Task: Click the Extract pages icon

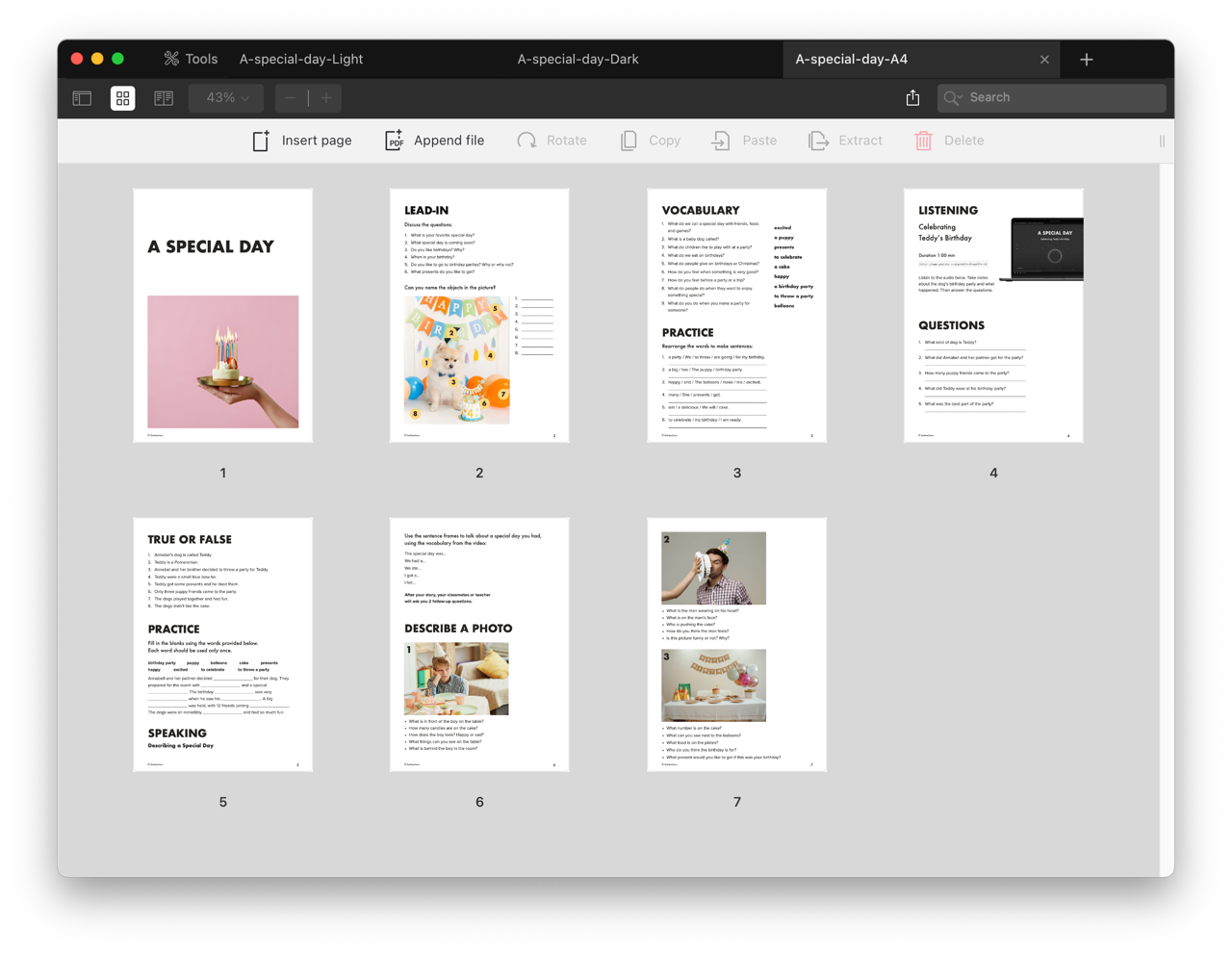Action: point(818,141)
